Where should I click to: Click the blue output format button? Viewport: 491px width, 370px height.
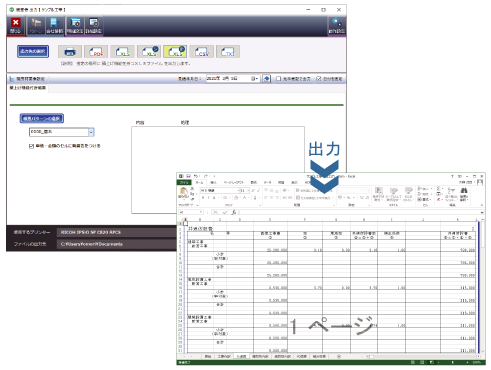pyautogui.click(x=33, y=51)
